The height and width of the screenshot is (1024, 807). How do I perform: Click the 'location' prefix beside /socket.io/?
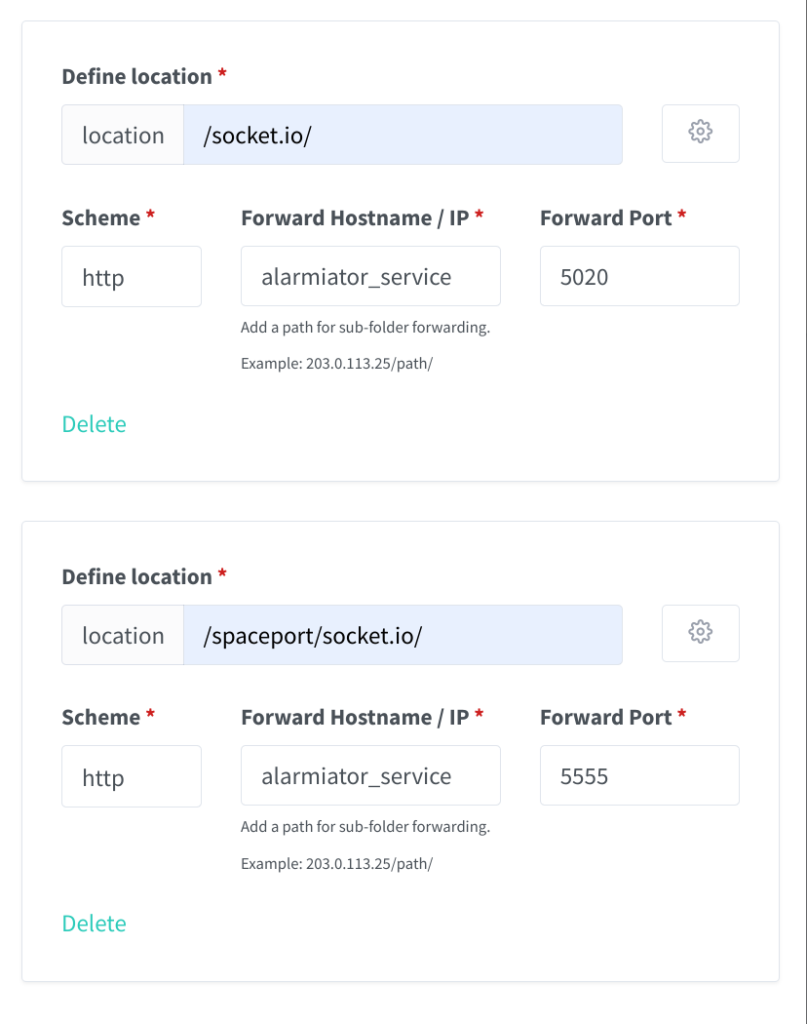123,135
